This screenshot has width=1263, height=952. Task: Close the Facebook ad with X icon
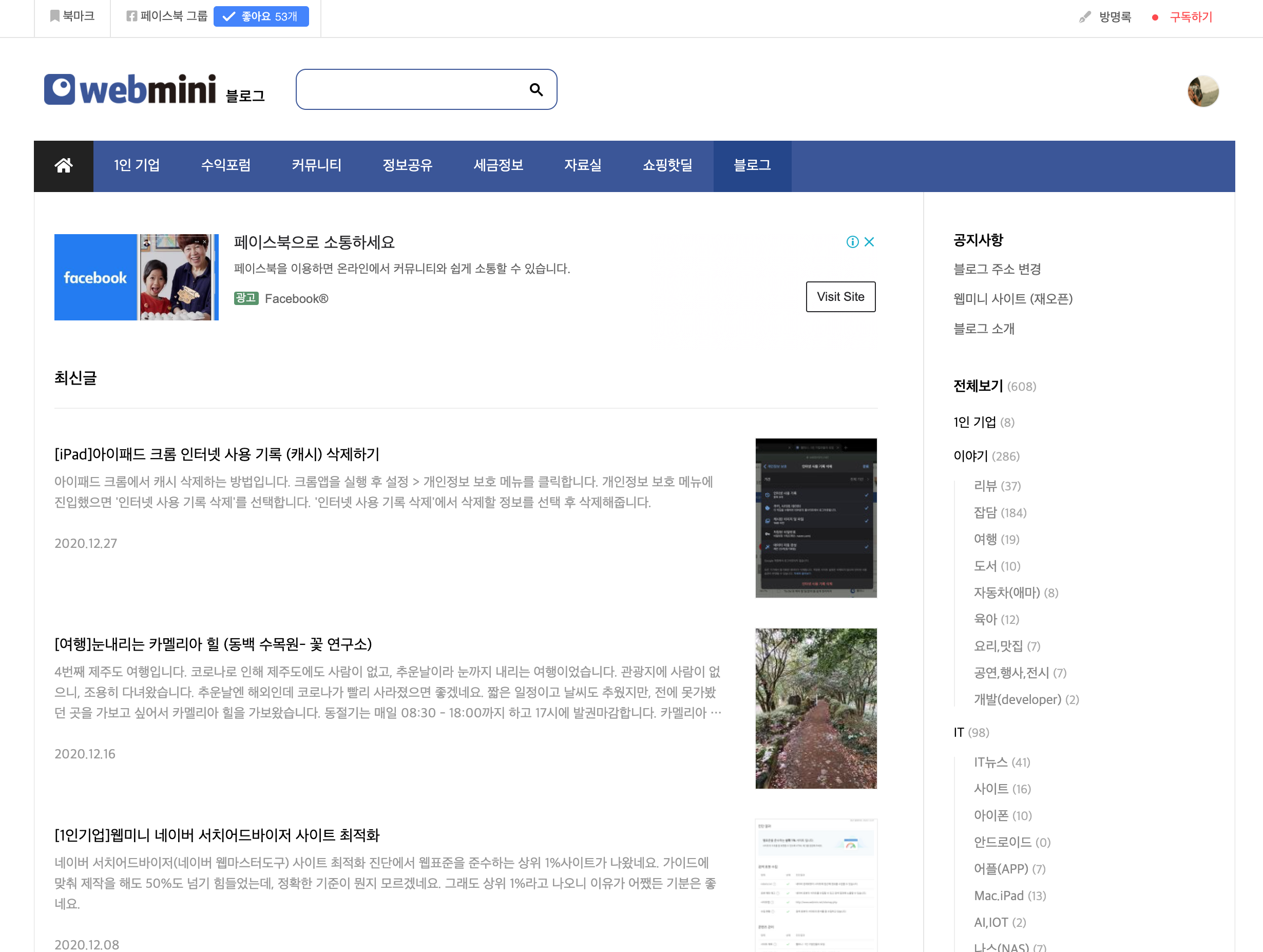[869, 242]
